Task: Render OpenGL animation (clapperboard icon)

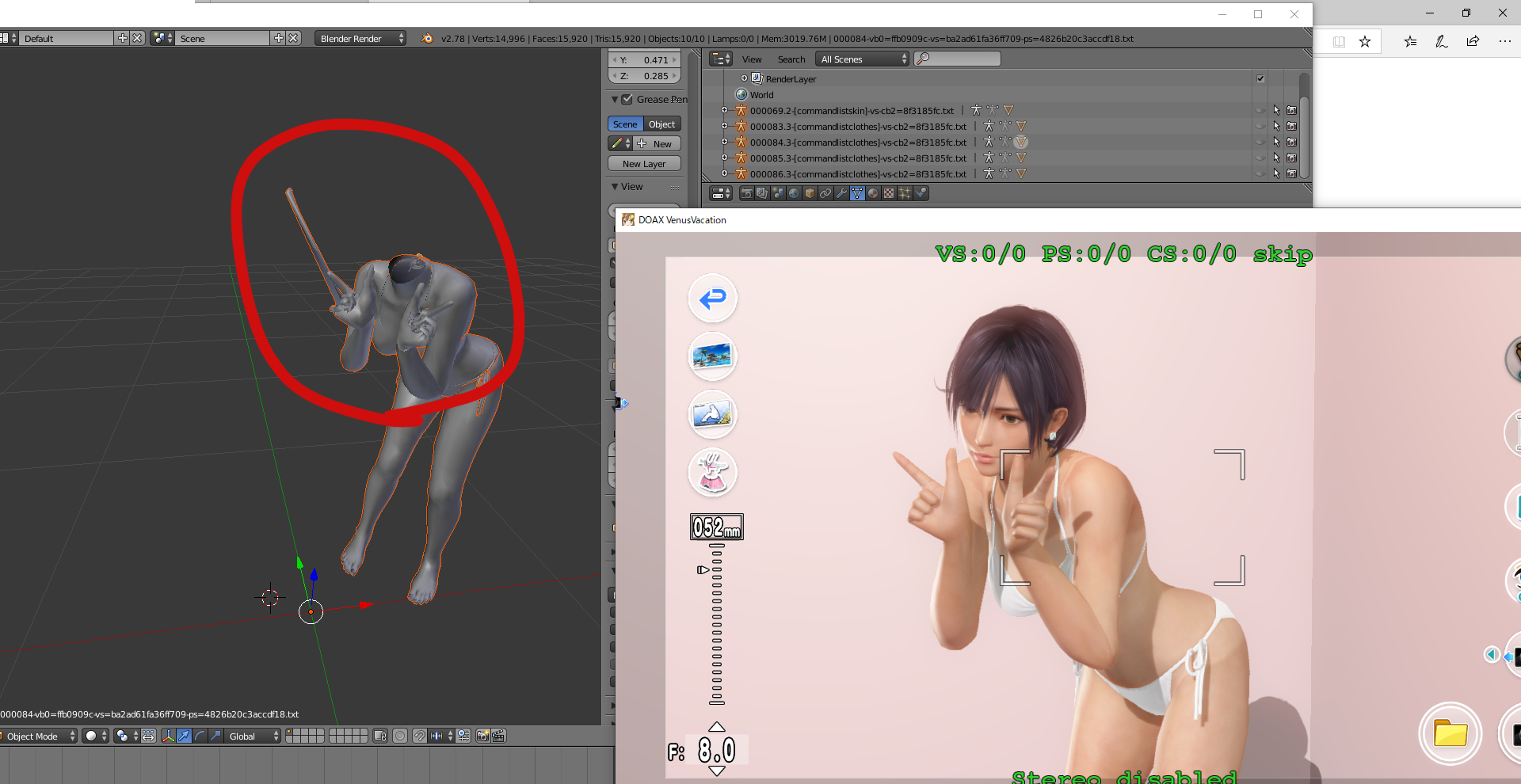Action: pos(498,736)
